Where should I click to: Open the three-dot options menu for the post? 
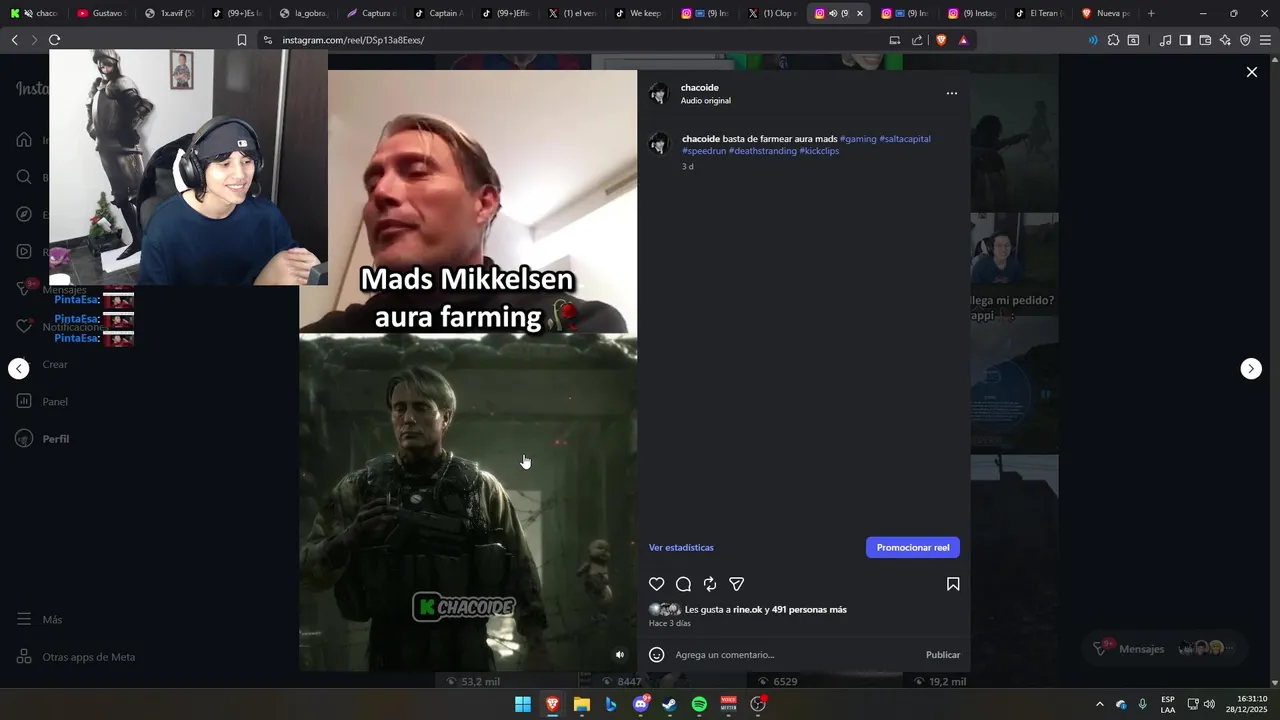pyautogui.click(x=952, y=94)
